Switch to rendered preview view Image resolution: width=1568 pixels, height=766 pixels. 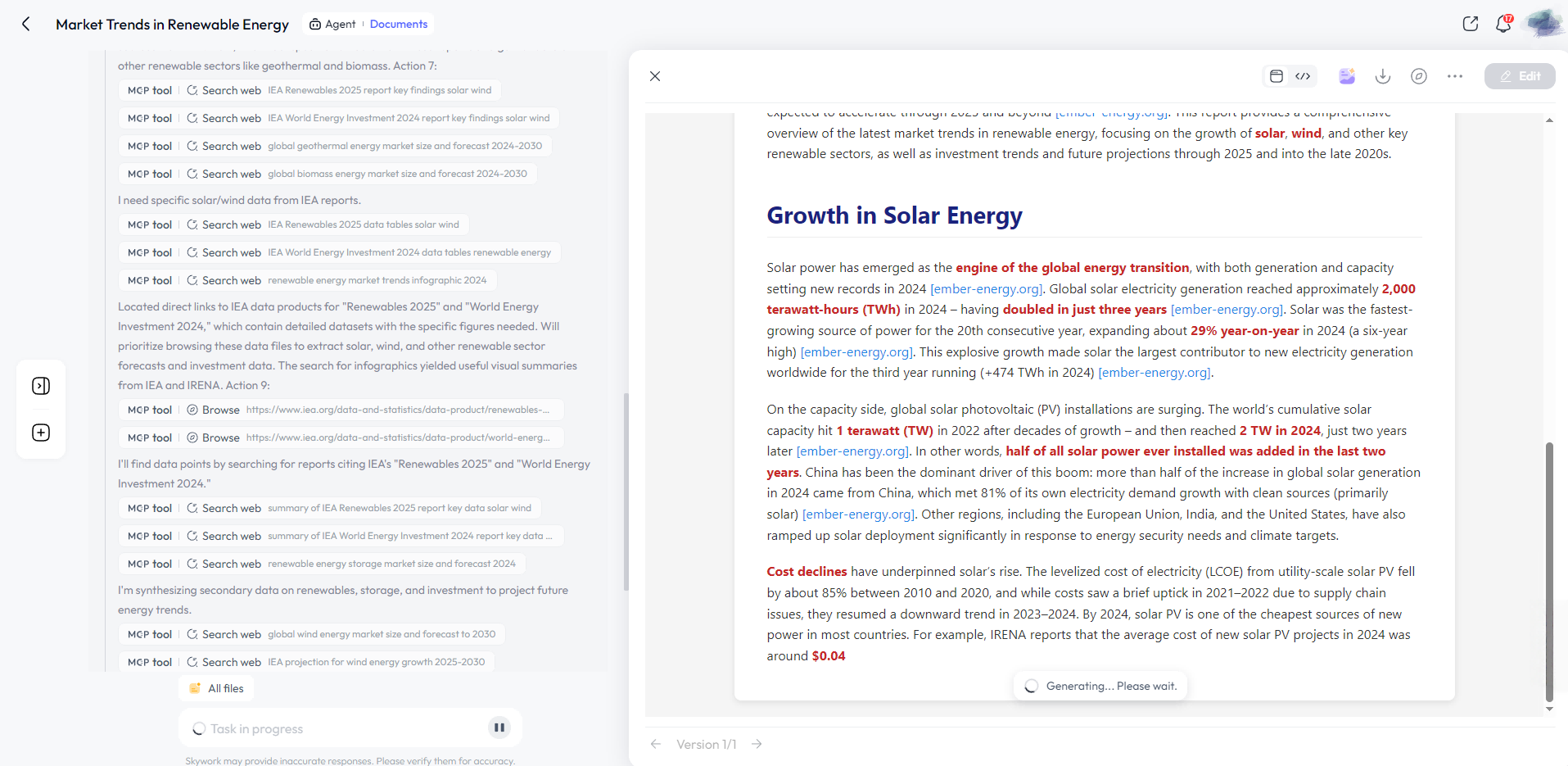pyautogui.click(x=1276, y=76)
